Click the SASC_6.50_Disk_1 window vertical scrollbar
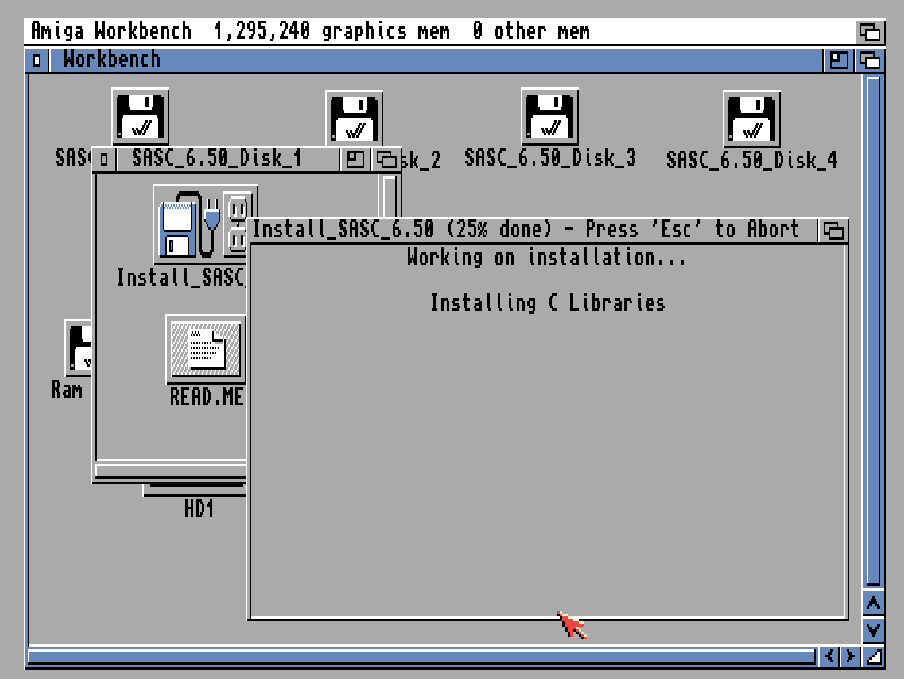This screenshot has height=679, width=904. 390,196
